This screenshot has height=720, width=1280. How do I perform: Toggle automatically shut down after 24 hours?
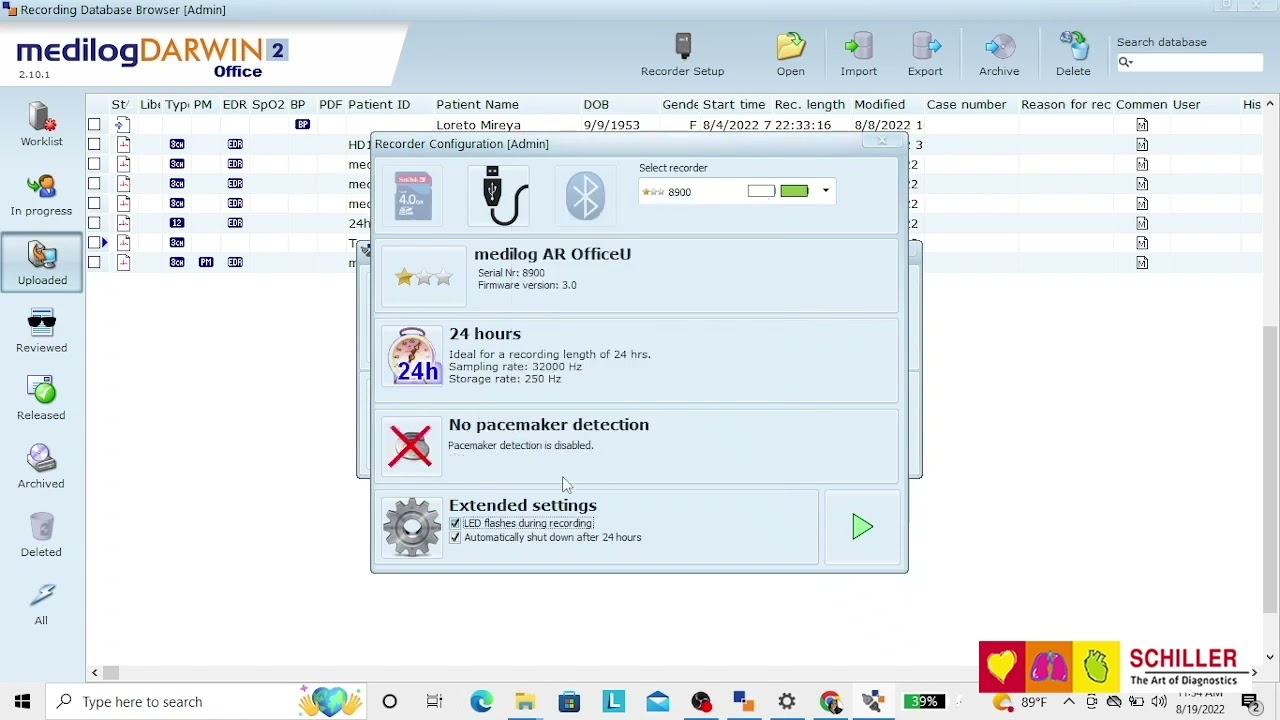pyautogui.click(x=455, y=537)
